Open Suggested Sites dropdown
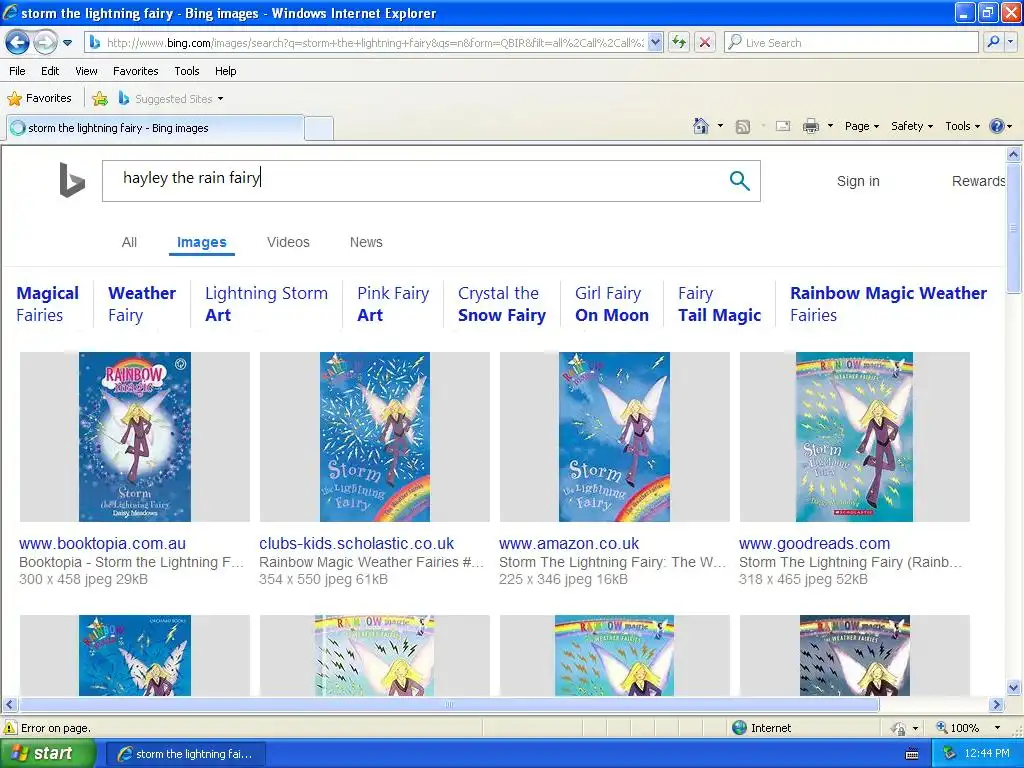1024x768 pixels. click(x=171, y=99)
